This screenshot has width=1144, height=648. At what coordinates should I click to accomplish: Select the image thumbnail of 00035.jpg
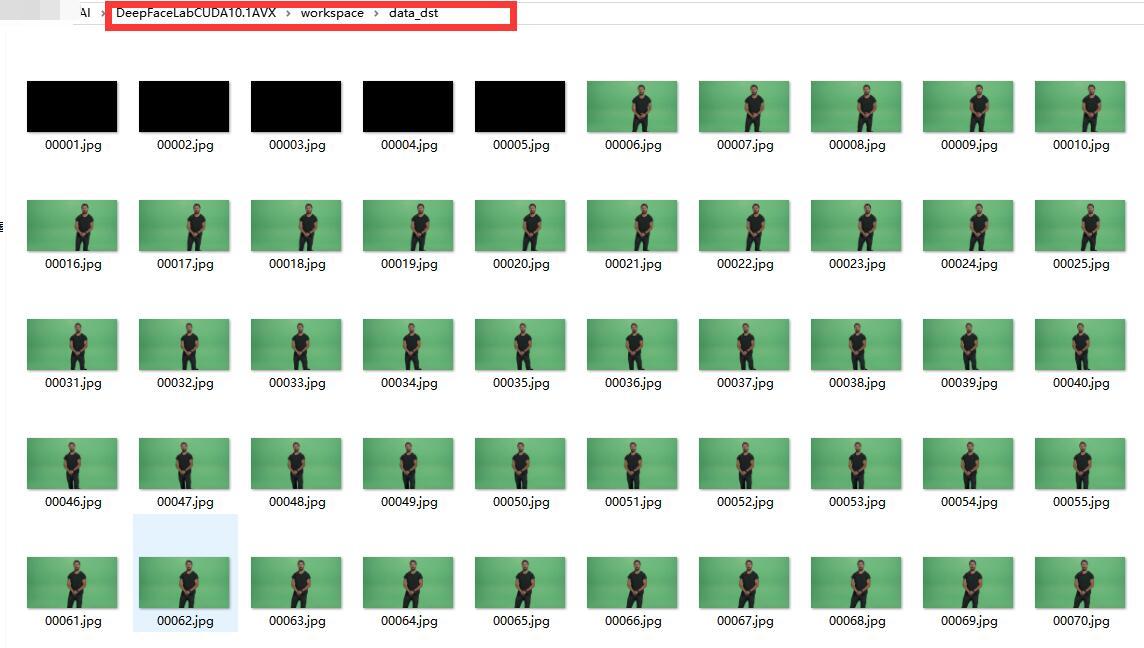coord(520,344)
